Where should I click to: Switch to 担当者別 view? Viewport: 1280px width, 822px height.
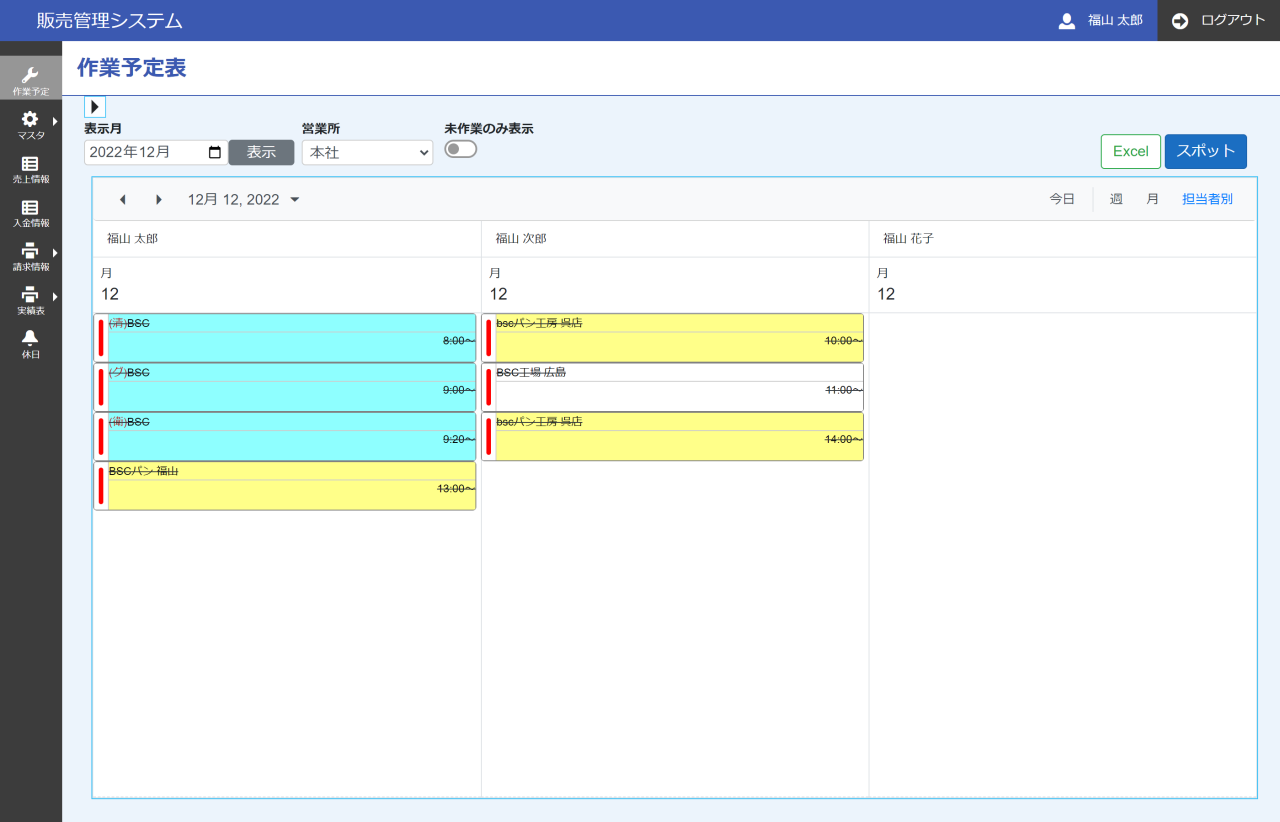pos(1207,199)
